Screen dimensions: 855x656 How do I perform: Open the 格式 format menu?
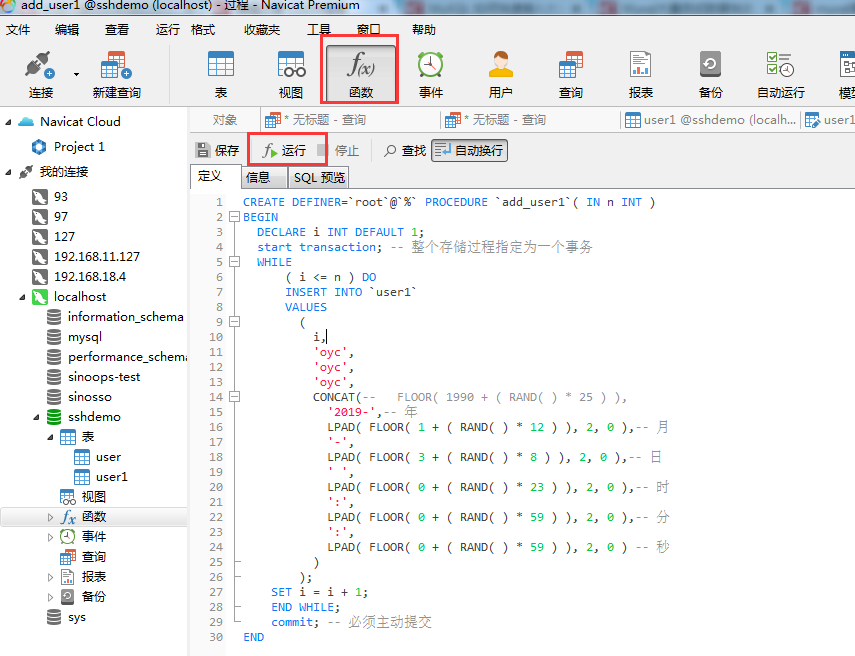[203, 29]
